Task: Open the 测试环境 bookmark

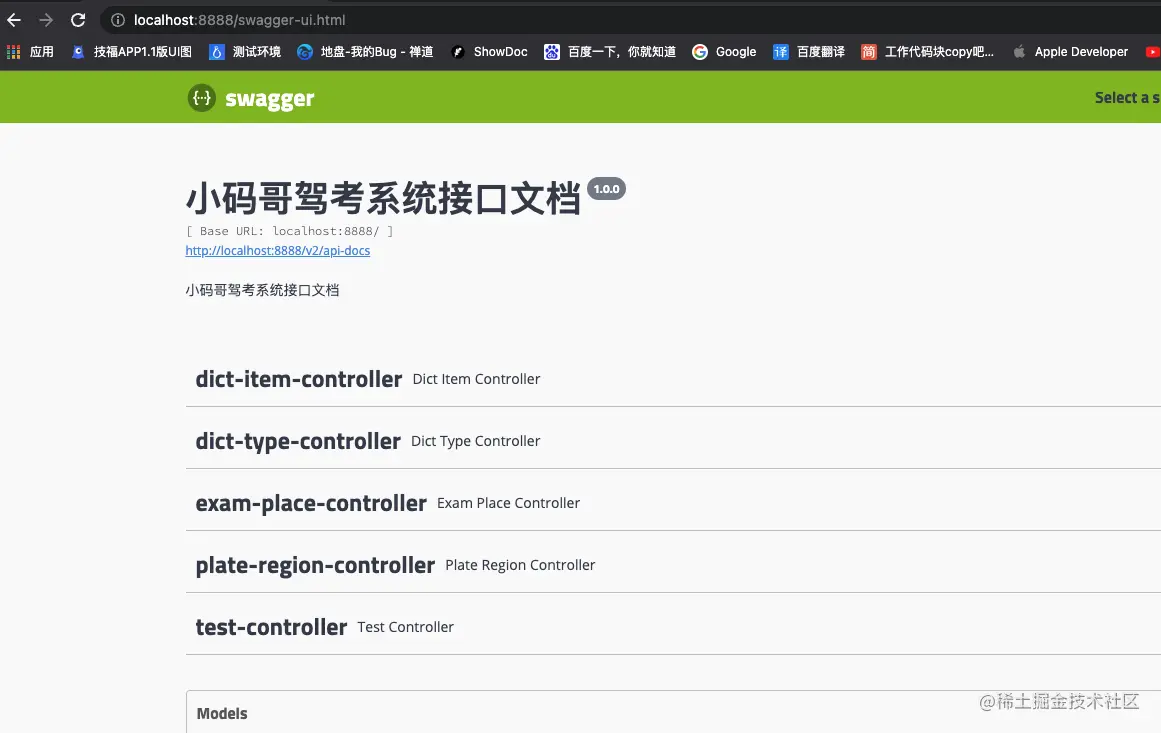Action: click(x=245, y=52)
